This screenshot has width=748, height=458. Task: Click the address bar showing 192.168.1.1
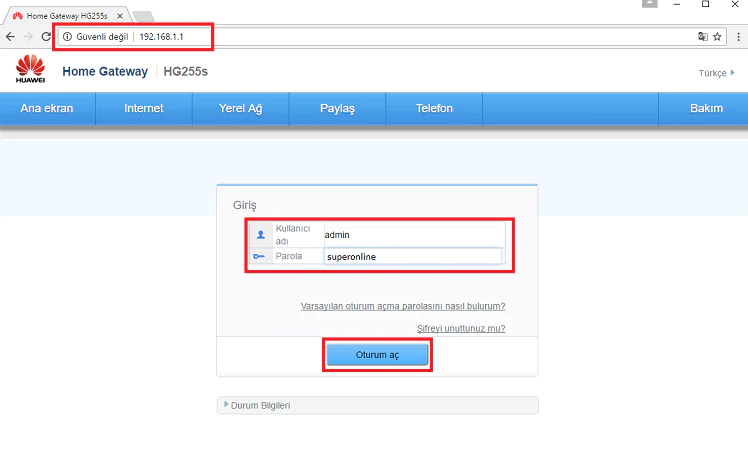(391, 37)
